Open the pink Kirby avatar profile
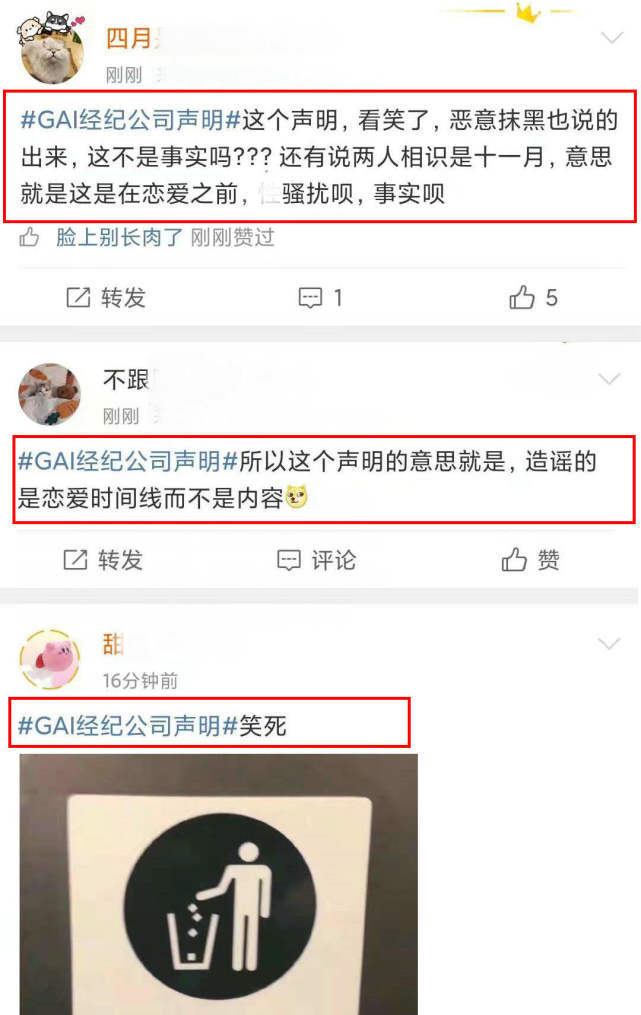Screen dimensions: 641x1015 [x=49, y=659]
